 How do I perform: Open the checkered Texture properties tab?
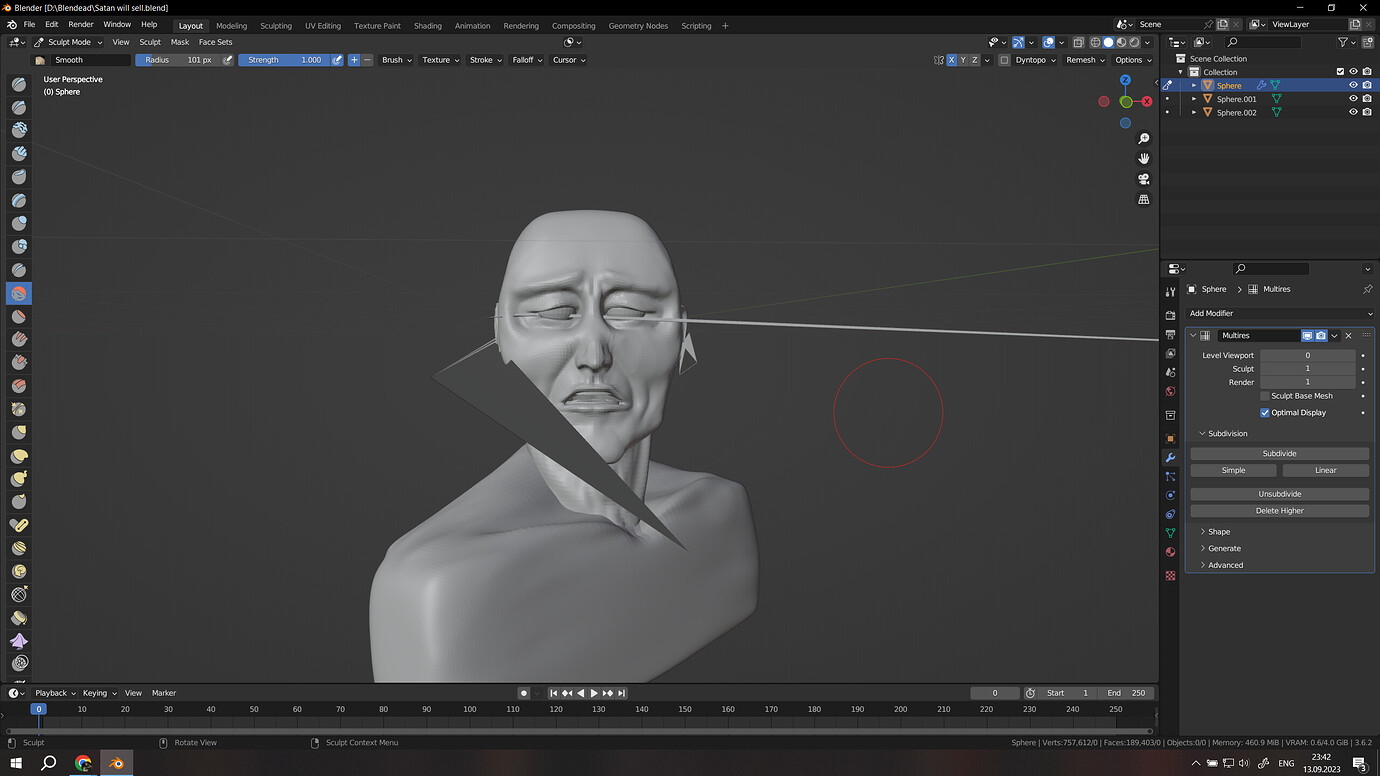pyautogui.click(x=1170, y=576)
